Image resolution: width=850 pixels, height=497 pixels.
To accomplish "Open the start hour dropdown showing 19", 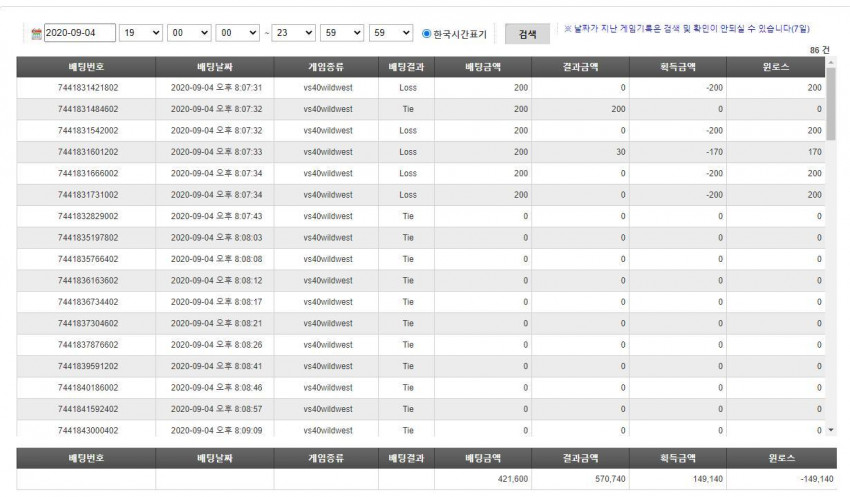I will tap(140, 33).
